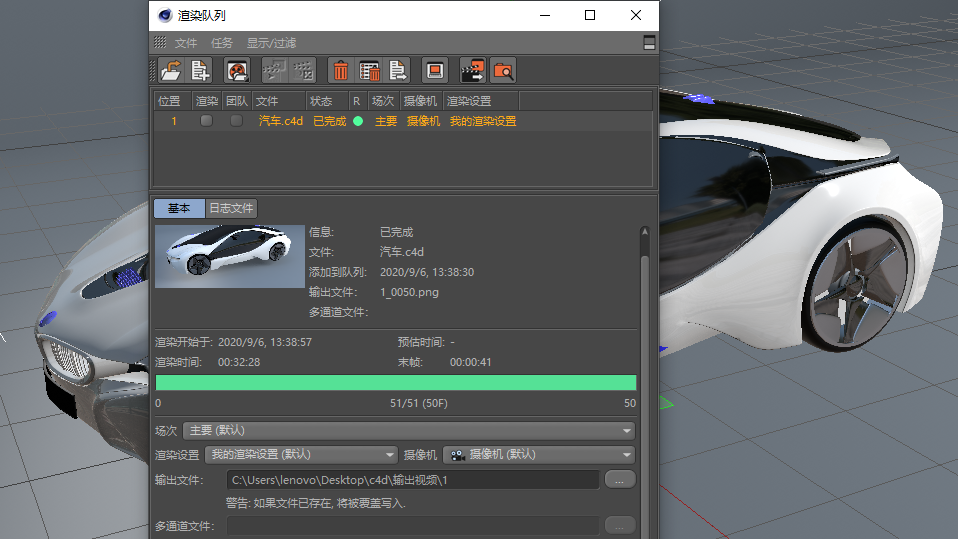Viewport: 958px width, 539px height.
Task: Open the 渲染设置 我的渲染设置 (默认) dropdown
Action: (301, 455)
